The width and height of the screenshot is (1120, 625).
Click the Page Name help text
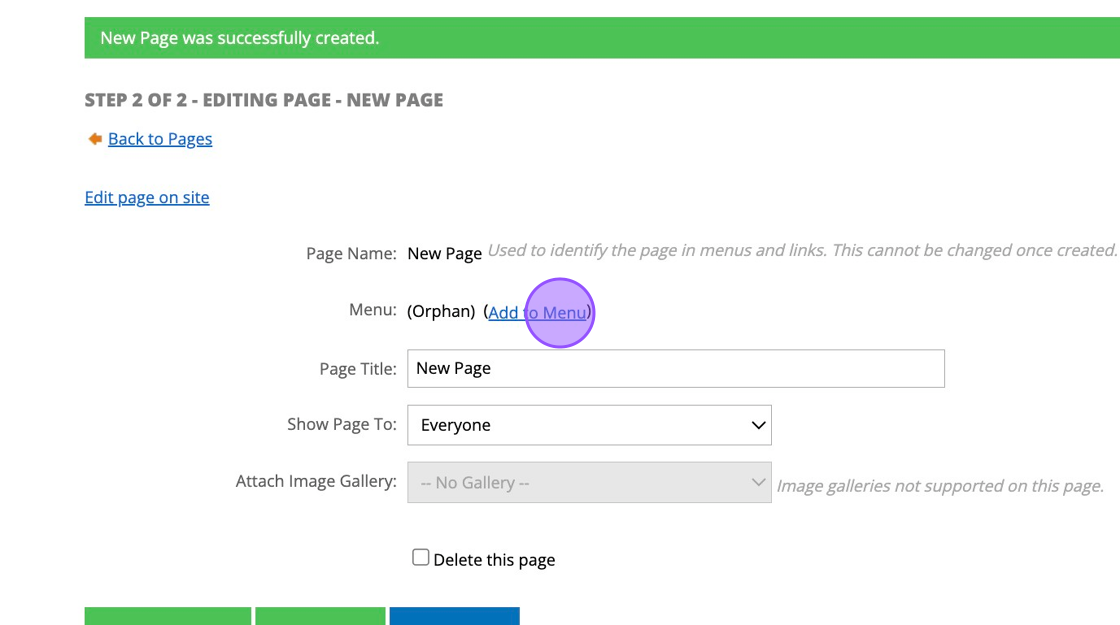click(802, 250)
